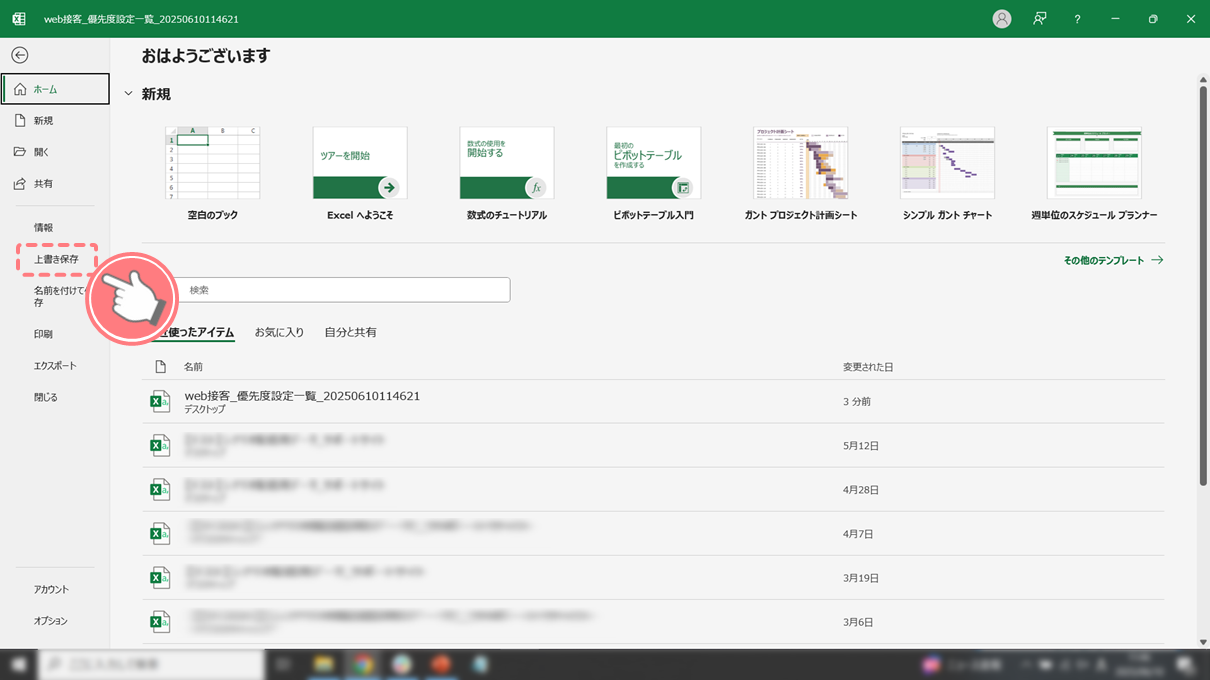Viewport: 1210px width, 680px height.
Task: Sort the file list by 名前 header
Action: (x=193, y=367)
